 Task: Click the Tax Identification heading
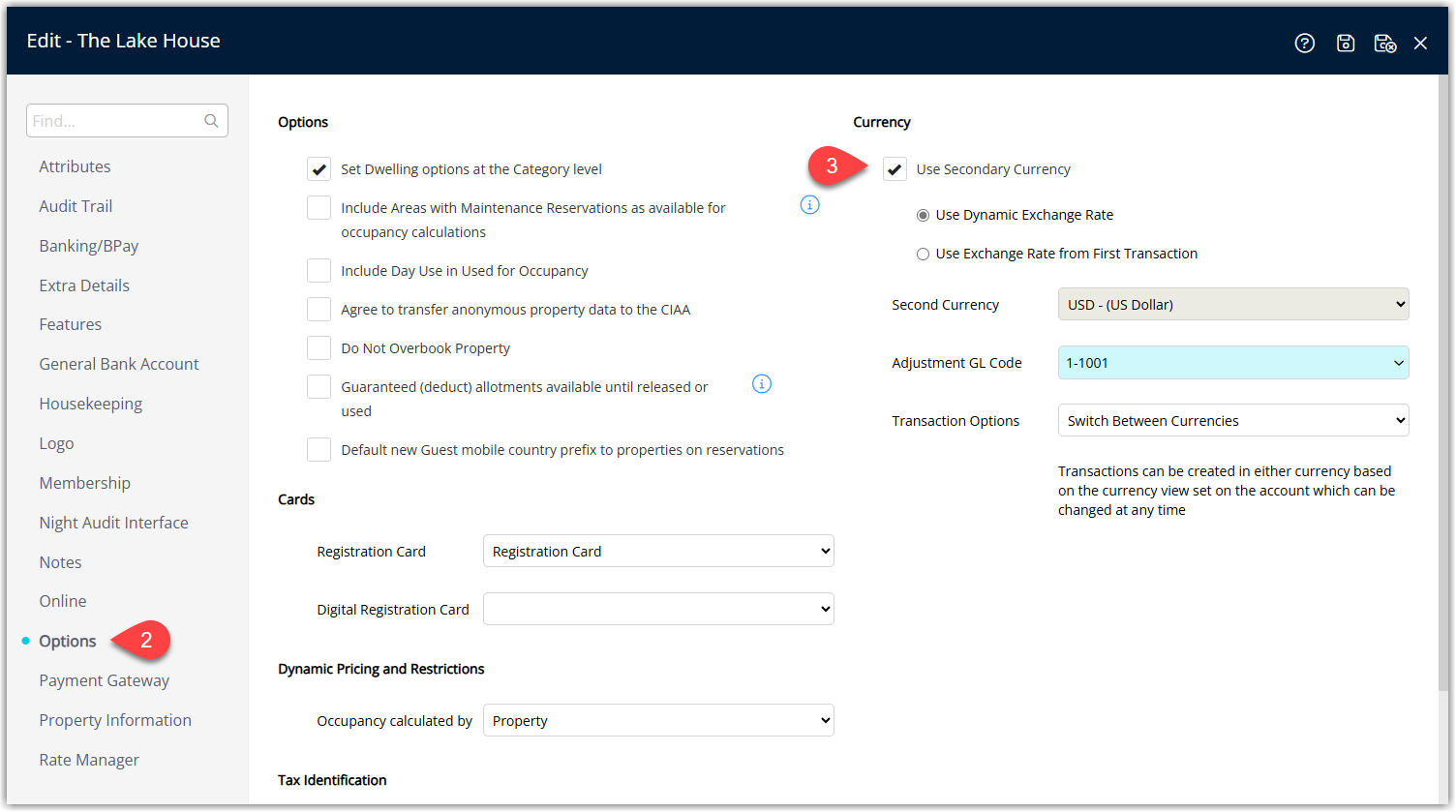332,780
